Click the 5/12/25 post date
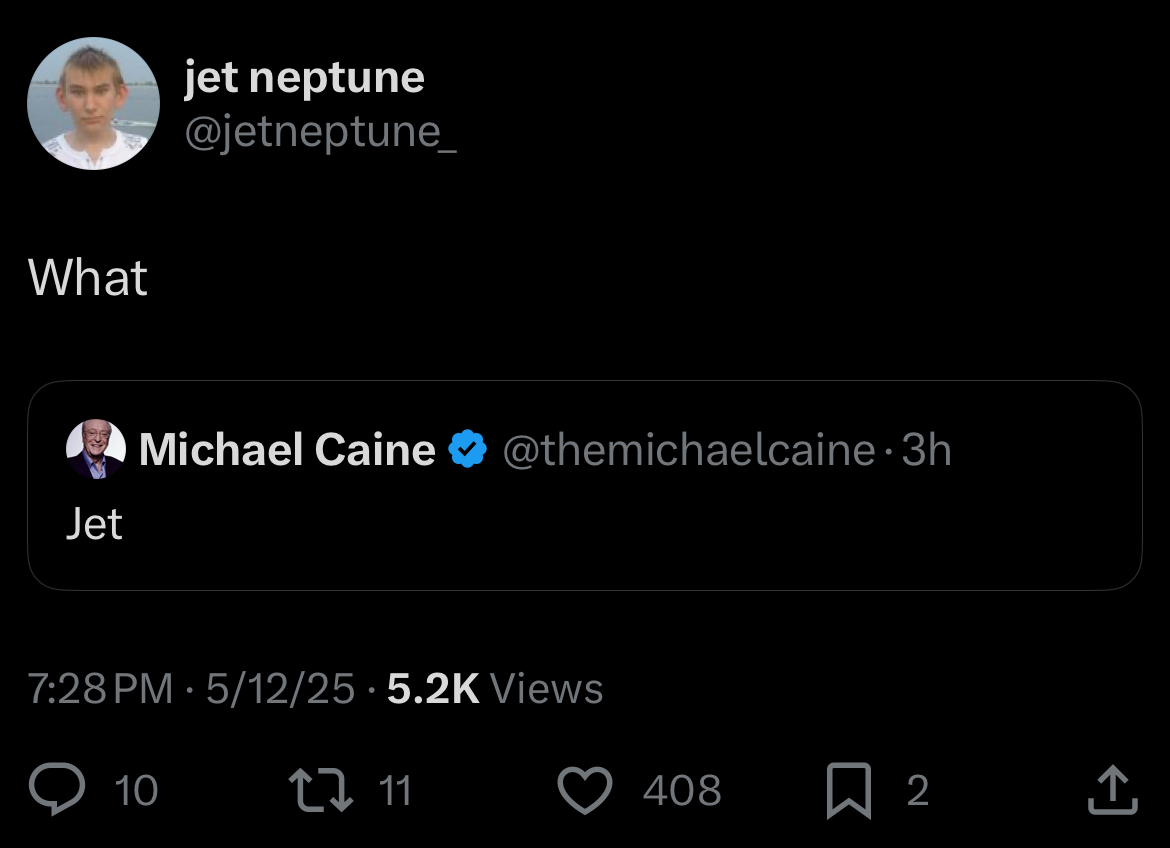Screen dimensions: 1170x848 [280, 689]
